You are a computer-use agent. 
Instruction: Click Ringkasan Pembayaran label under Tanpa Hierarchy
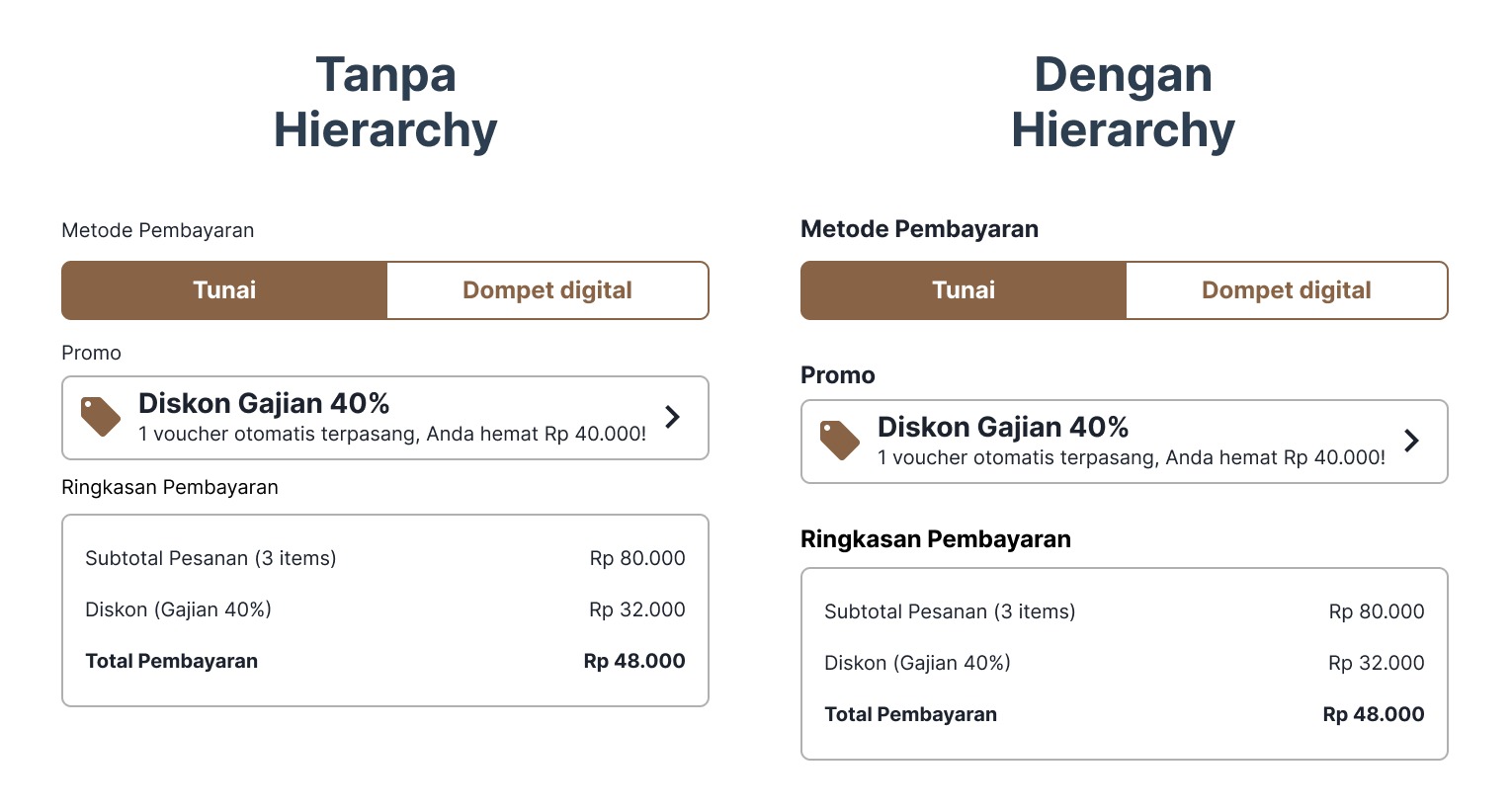tap(170, 487)
